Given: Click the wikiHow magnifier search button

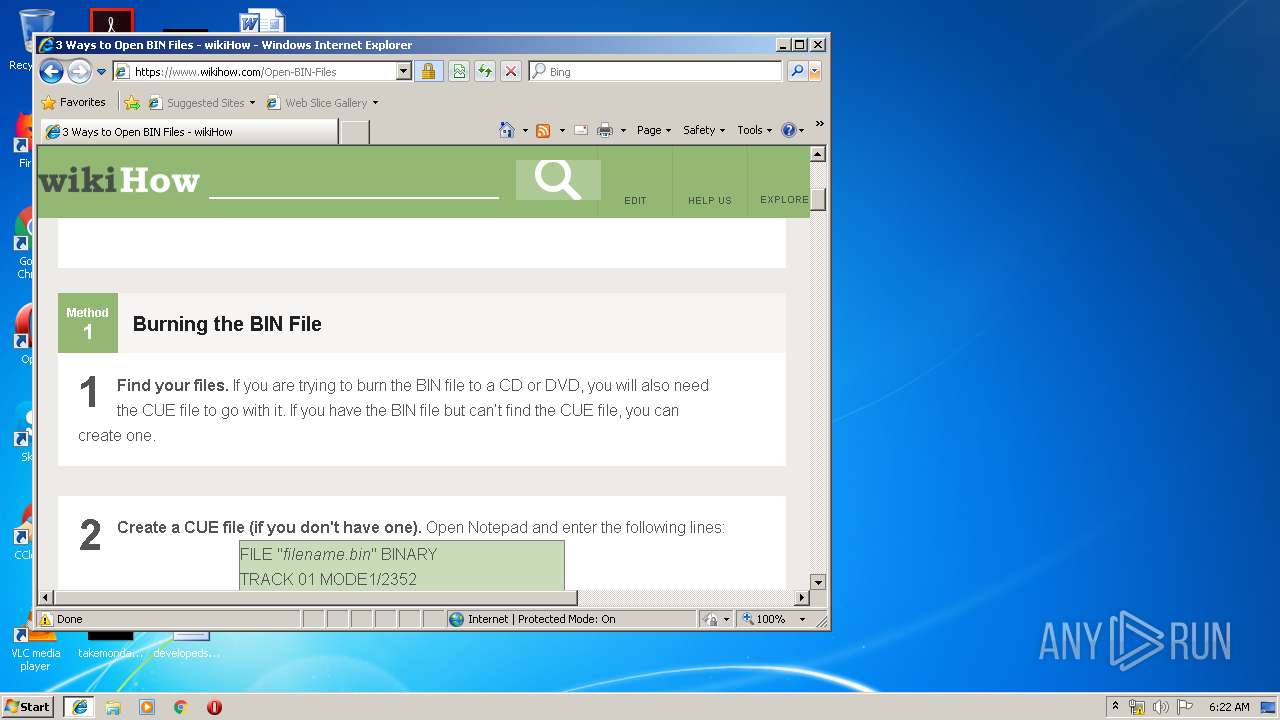Looking at the screenshot, I should [557, 180].
